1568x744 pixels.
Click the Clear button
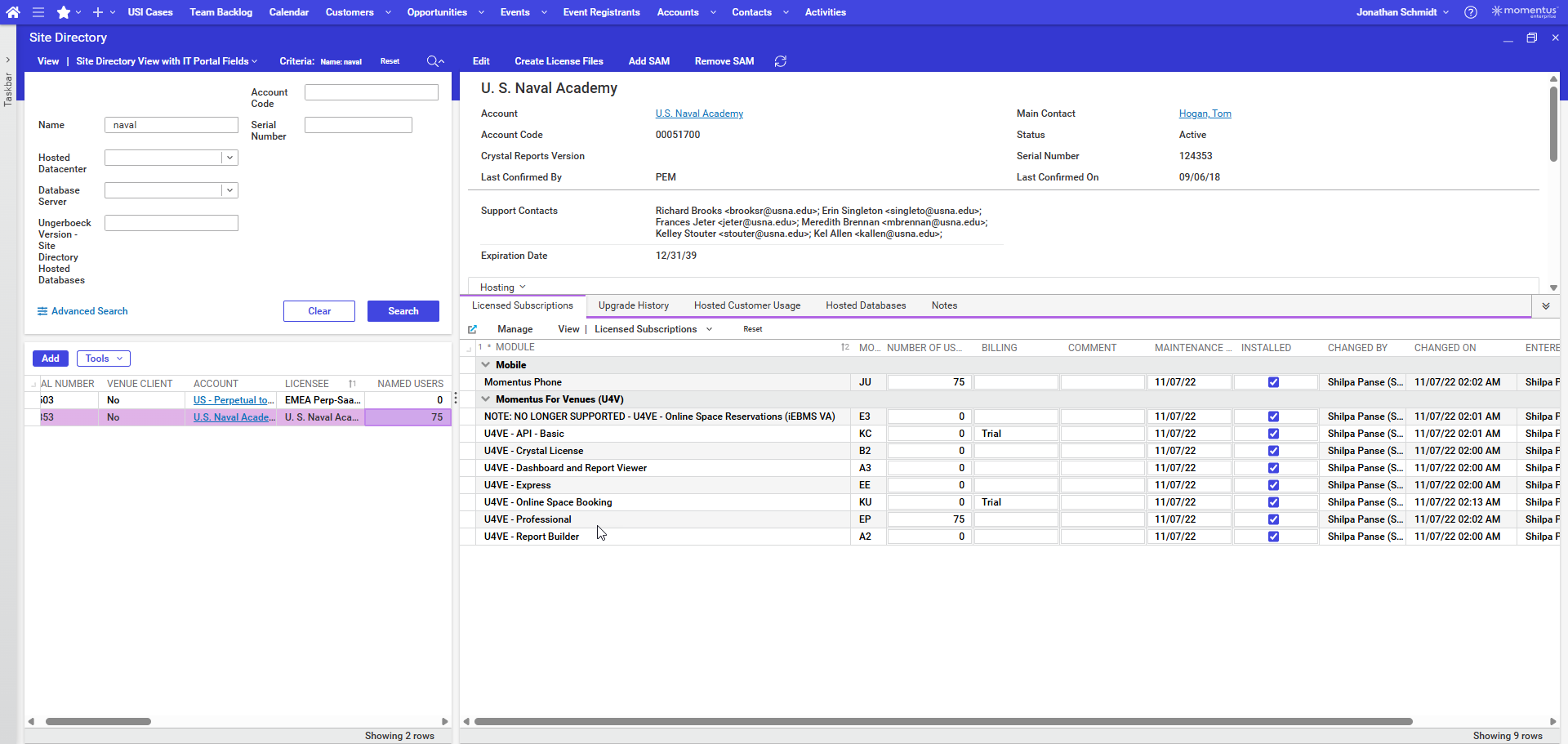[319, 311]
